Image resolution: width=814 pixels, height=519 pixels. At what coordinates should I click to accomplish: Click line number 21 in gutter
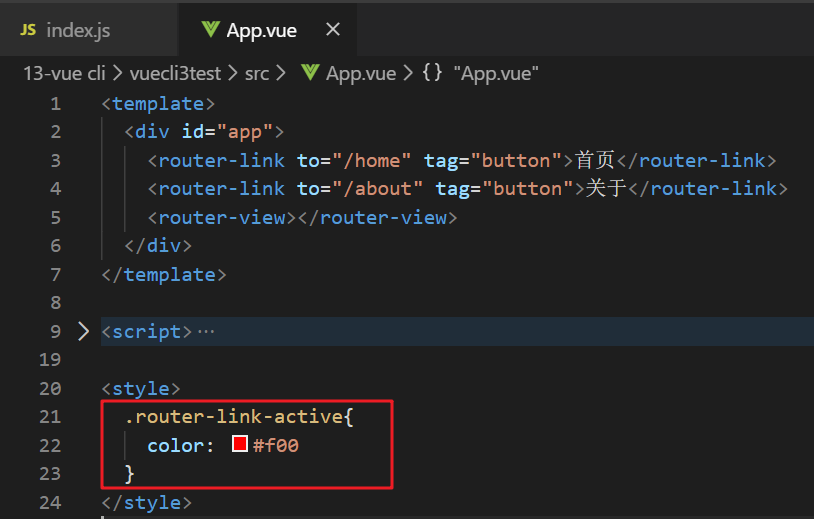coord(50,416)
